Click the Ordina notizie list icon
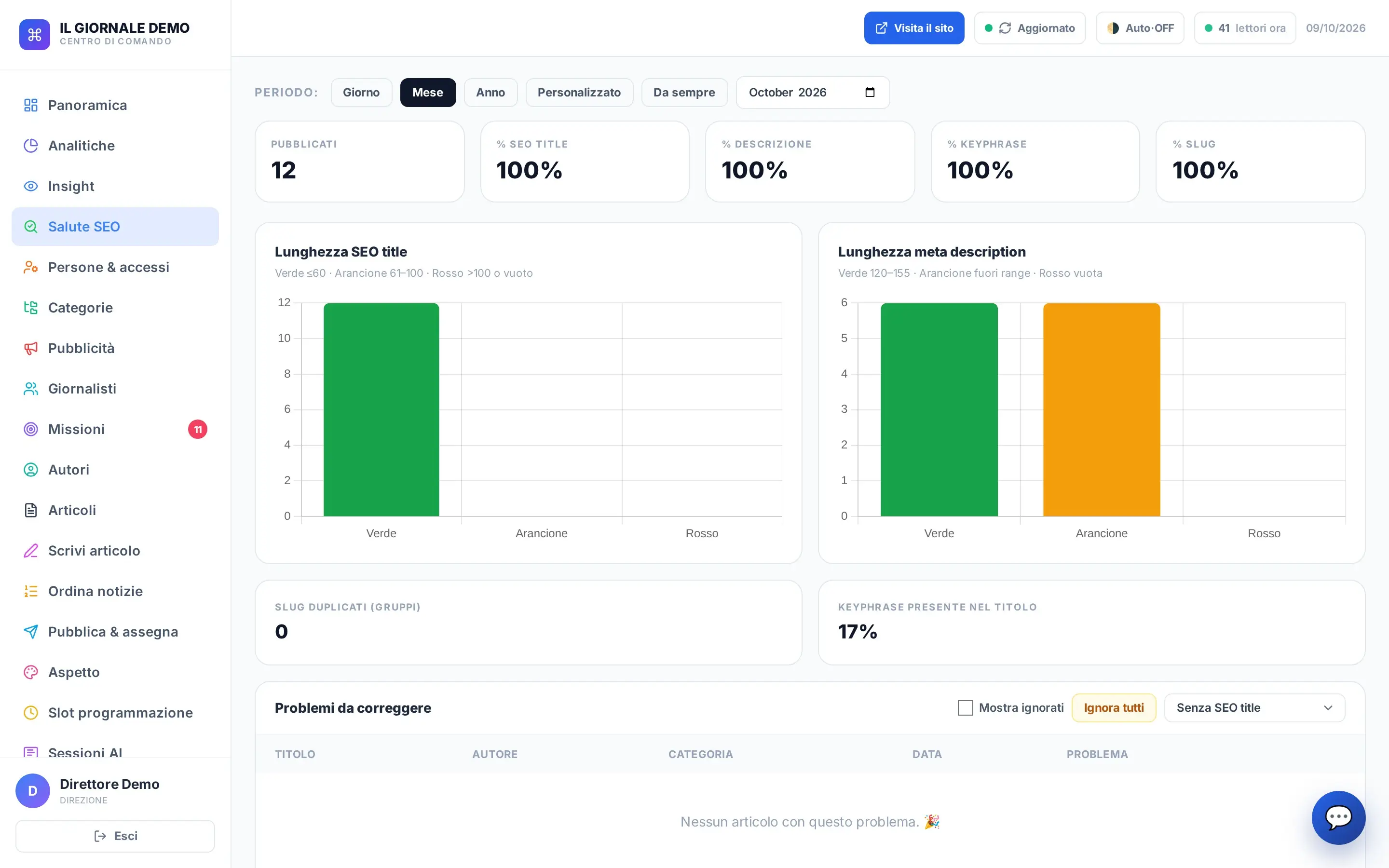 31,591
